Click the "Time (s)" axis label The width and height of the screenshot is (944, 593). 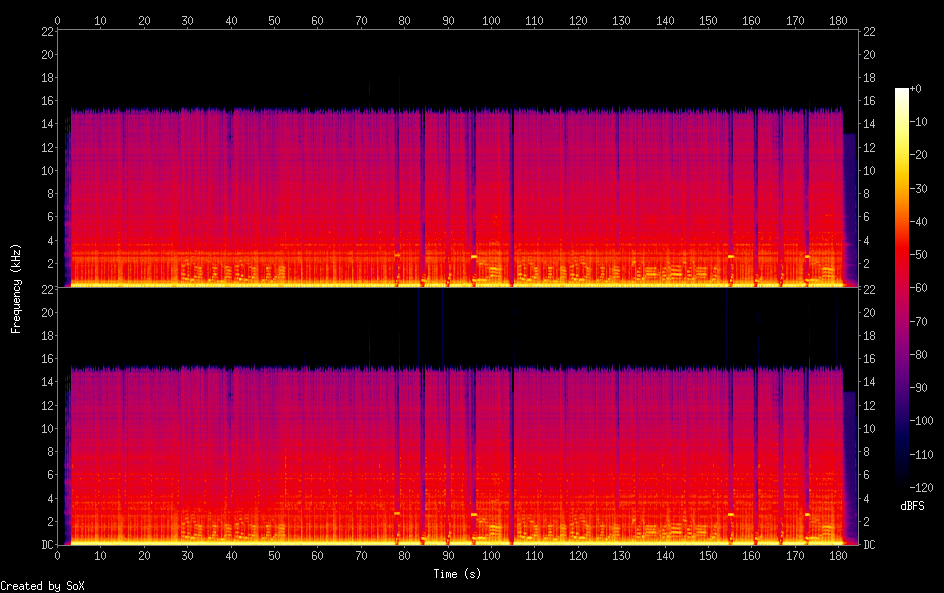[x=458, y=574]
